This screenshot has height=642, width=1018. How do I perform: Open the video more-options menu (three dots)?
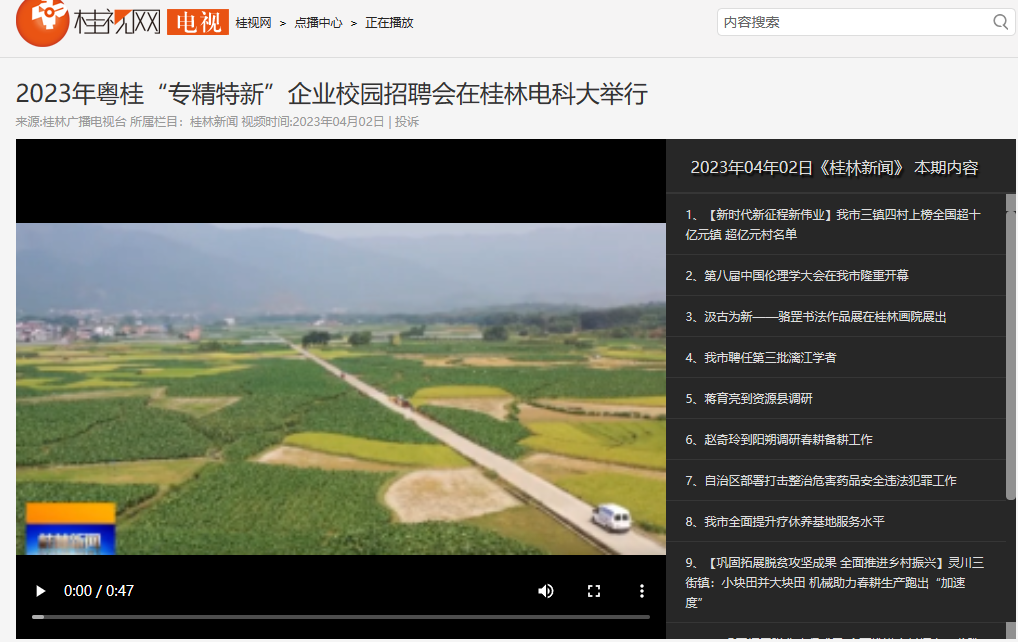[641, 591]
